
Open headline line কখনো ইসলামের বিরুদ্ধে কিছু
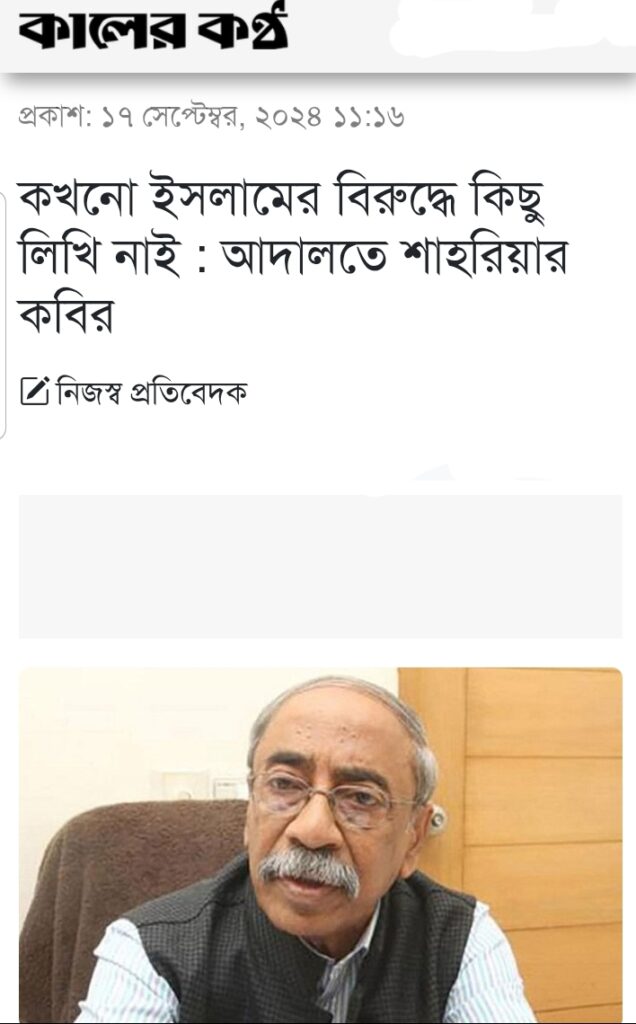(x=281, y=198)
